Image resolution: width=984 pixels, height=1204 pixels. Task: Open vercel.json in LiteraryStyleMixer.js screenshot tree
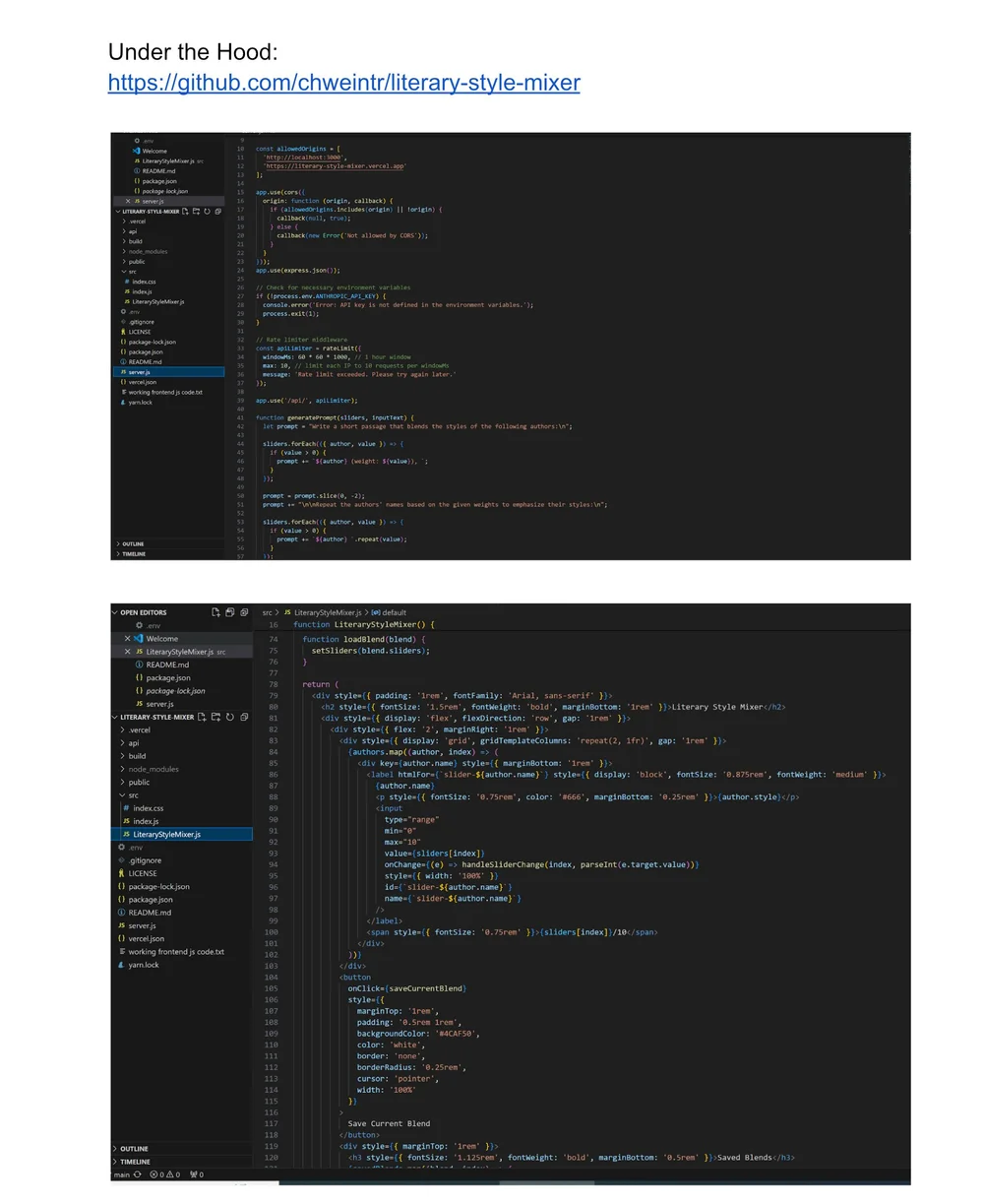click(146, 938)
